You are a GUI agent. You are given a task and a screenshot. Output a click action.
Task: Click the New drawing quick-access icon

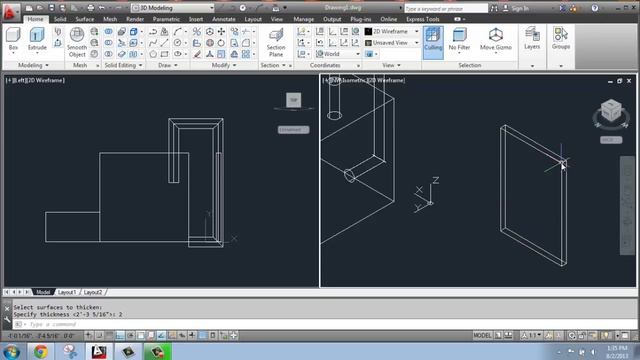tap(29, 8)
